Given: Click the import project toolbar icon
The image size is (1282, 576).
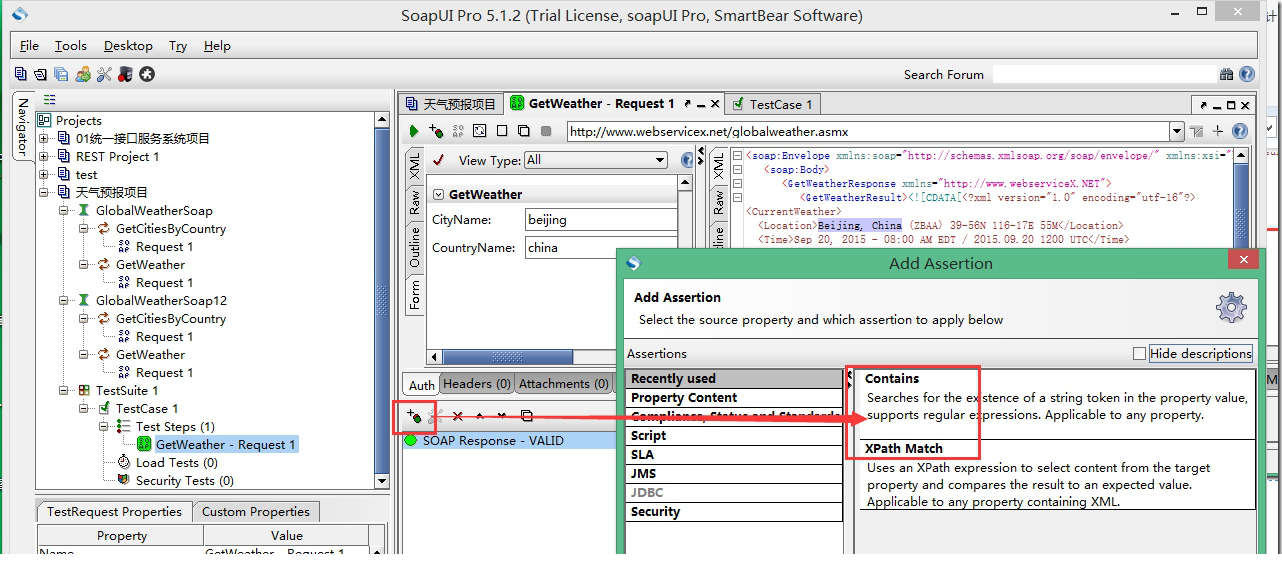Looking at the screenshot, I should pyautogui.click(x=40, y=74).
